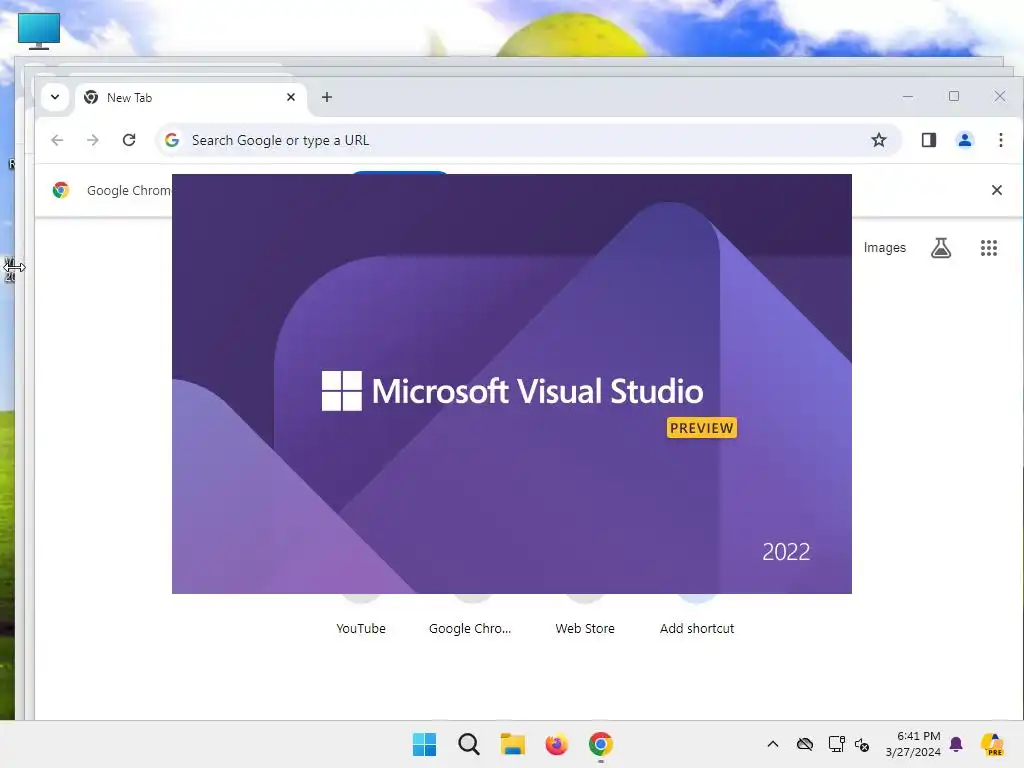Open clock showing 6:41 PM
Screen dimensions: 1024x768
pos(913,744)
